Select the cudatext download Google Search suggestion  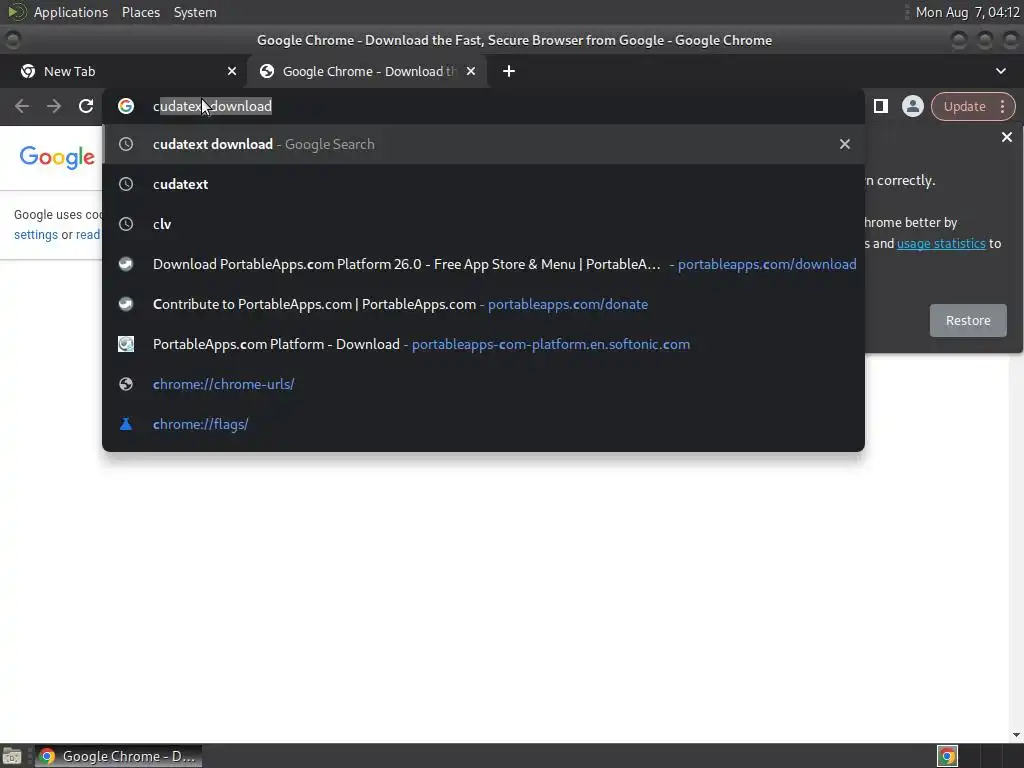tap(483, 144)
